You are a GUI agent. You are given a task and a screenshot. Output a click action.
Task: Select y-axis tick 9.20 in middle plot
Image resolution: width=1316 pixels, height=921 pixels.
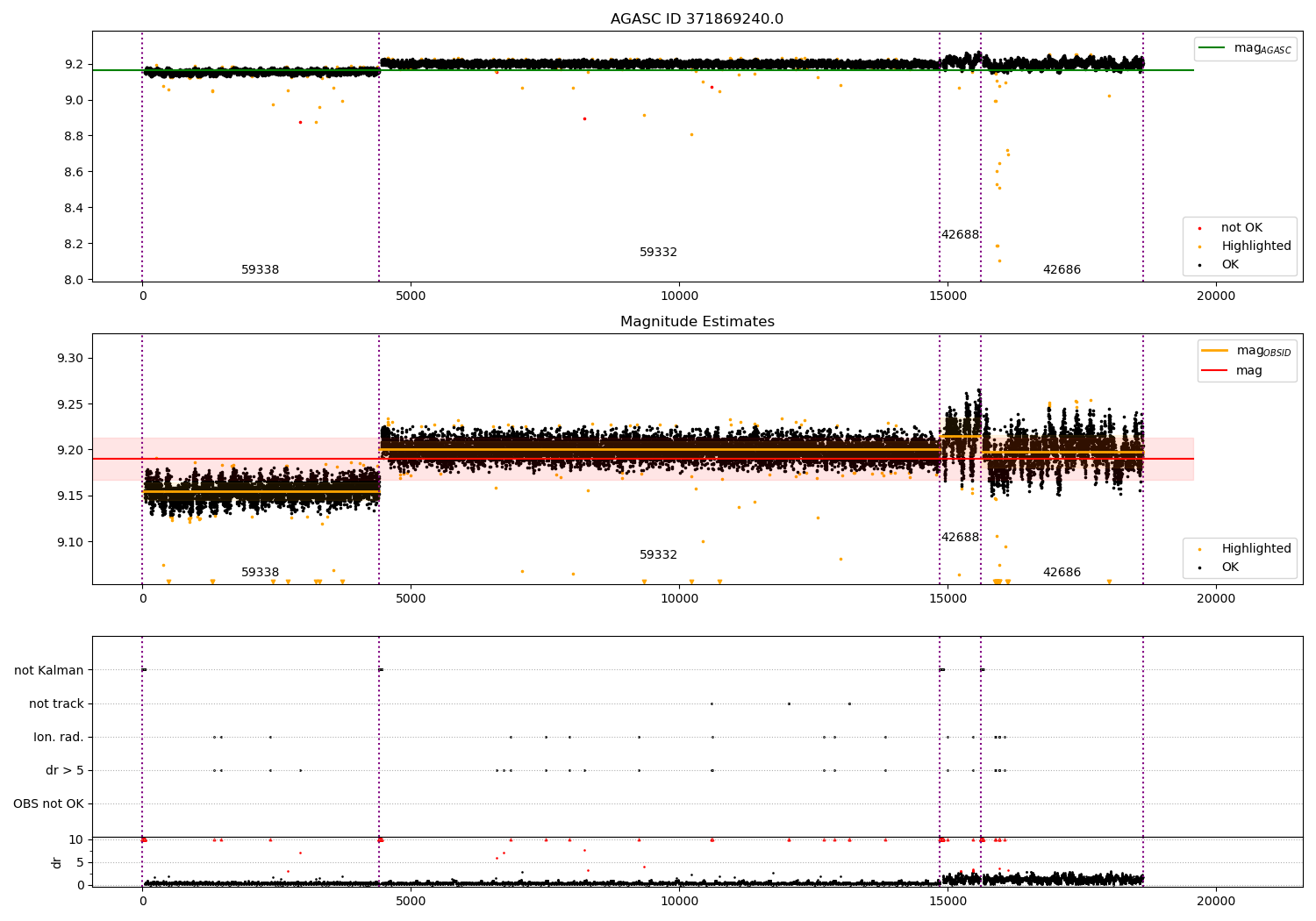tap(70, 451)
